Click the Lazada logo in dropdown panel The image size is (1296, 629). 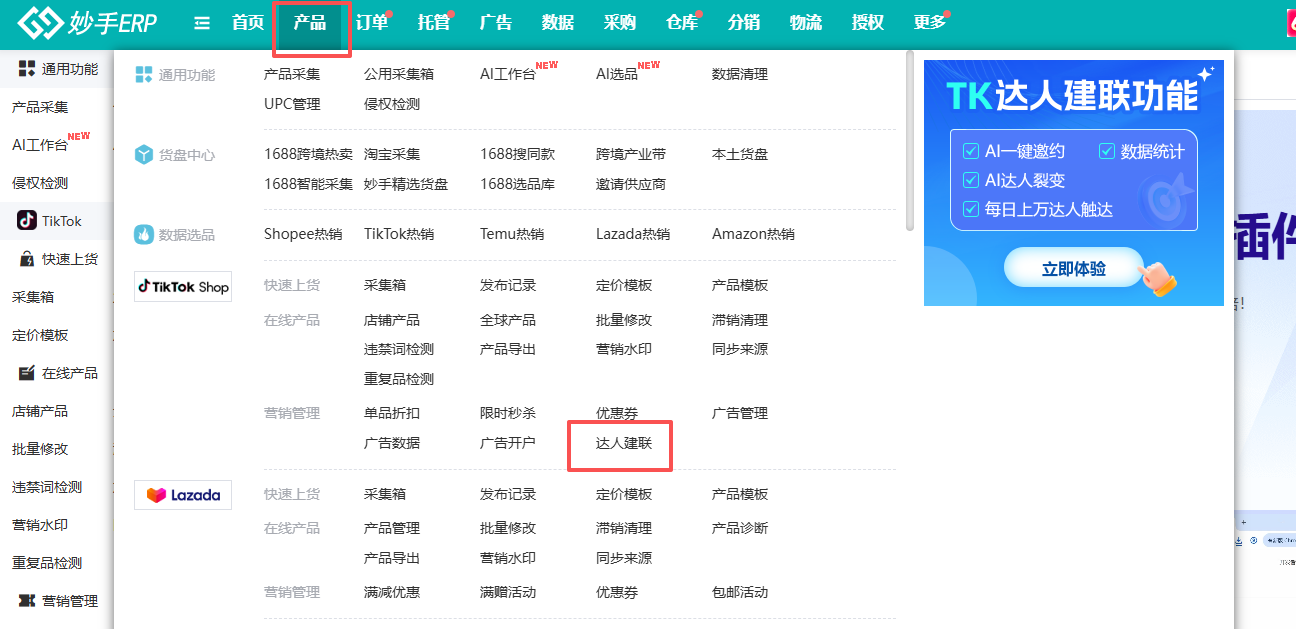[183, 495]
